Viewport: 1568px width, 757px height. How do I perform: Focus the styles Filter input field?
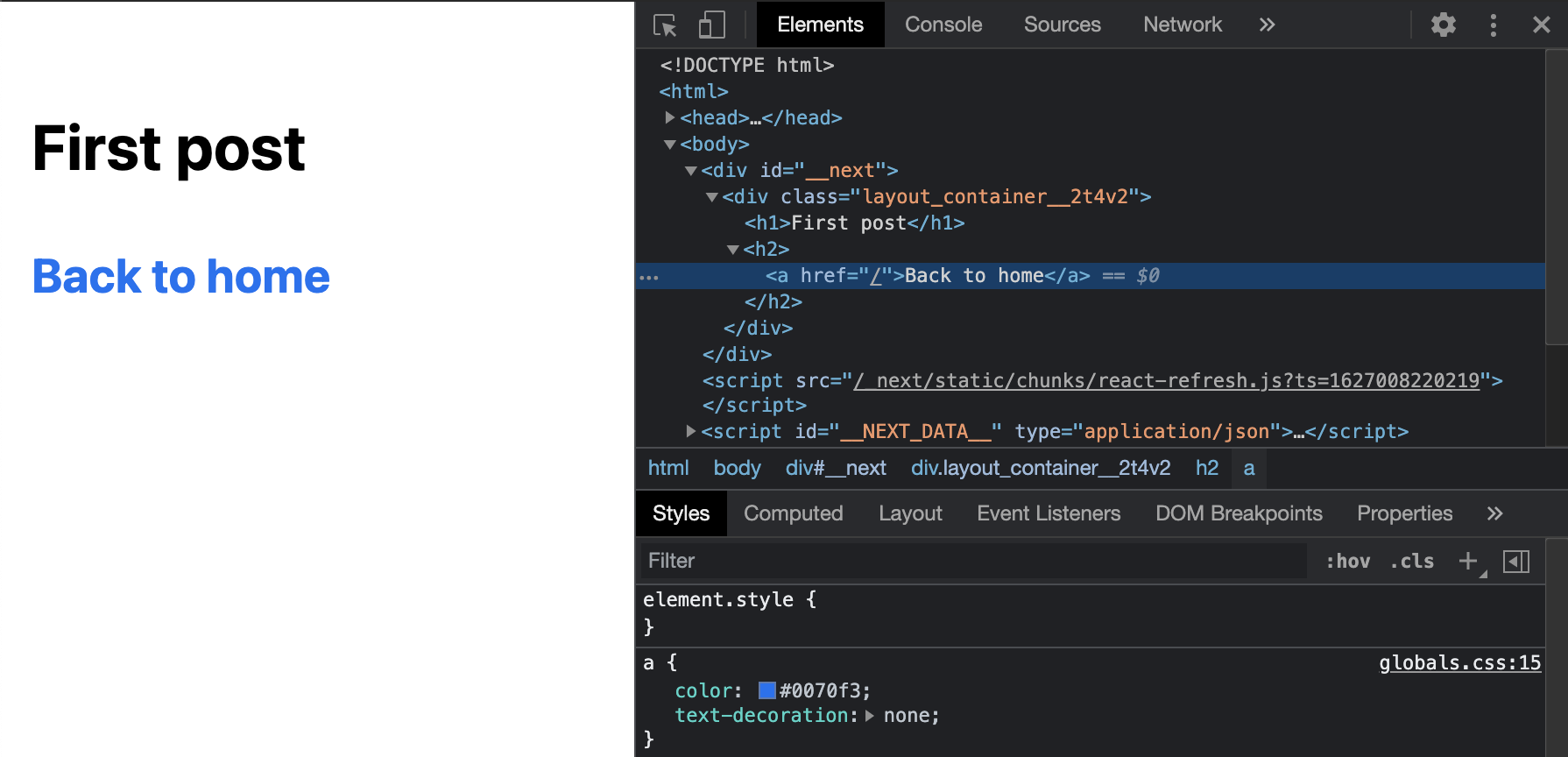(972, 561)
